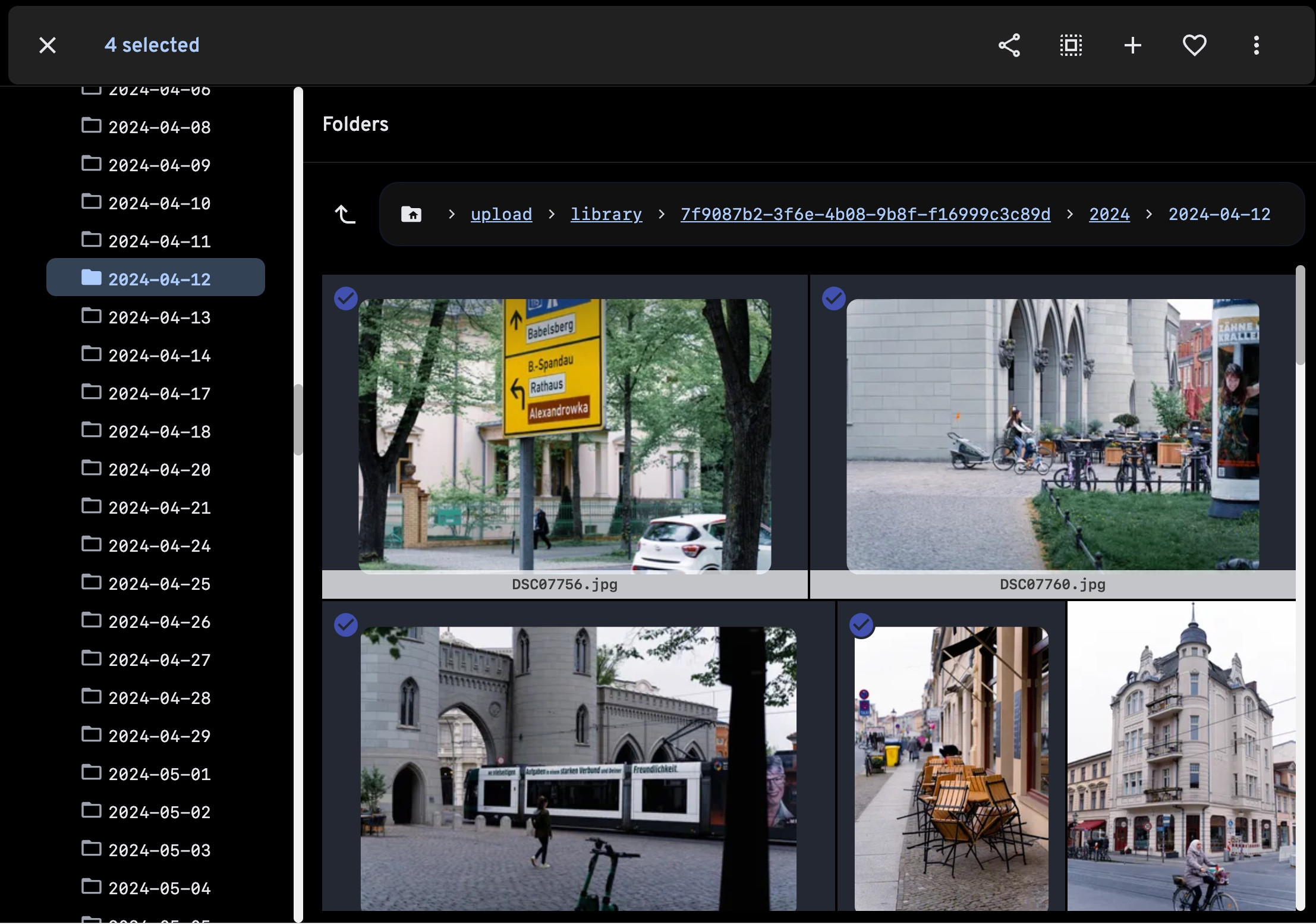Go up one folder level arrow icon
Image resolution: width=1316 pixels, height=924 pixels.
tap(345, 214)
